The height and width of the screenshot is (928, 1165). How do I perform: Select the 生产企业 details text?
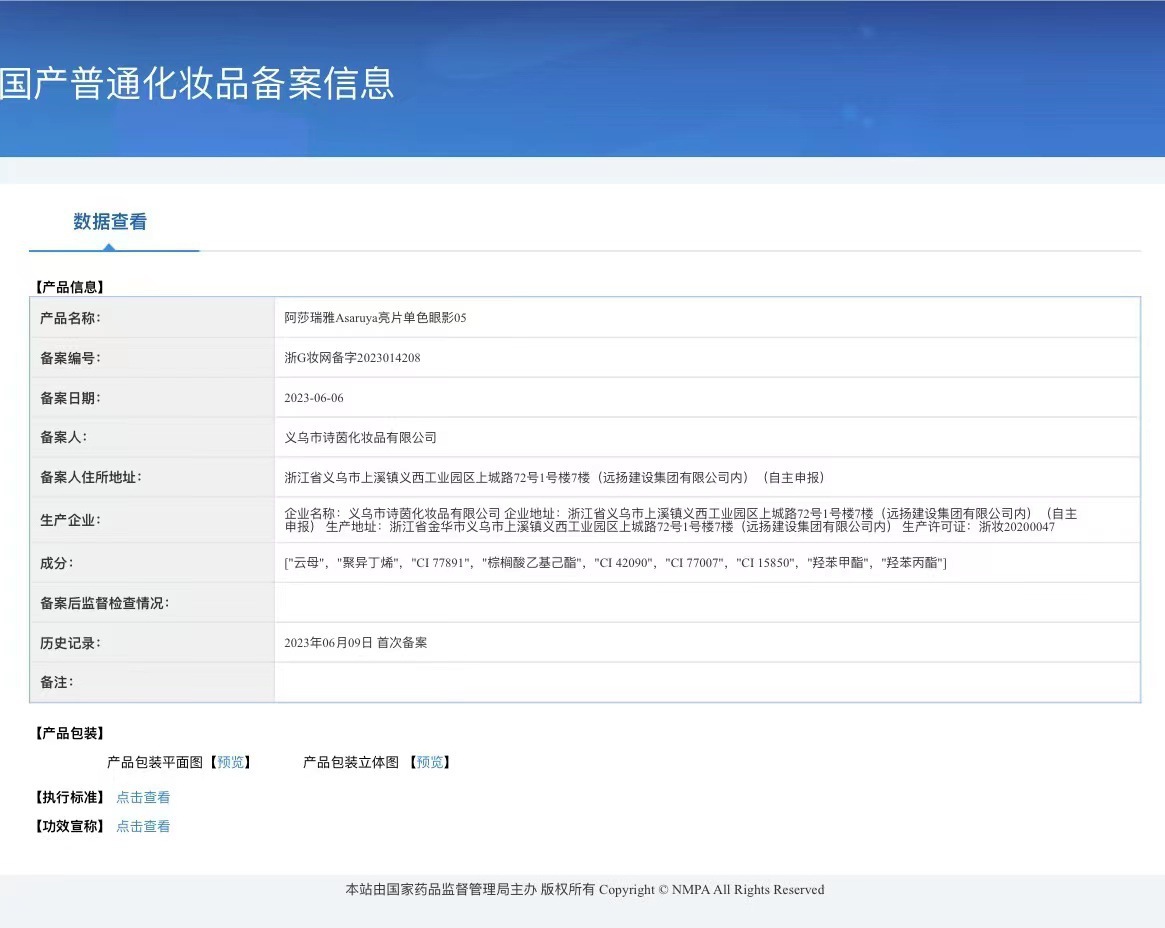[x=680, y=520]
